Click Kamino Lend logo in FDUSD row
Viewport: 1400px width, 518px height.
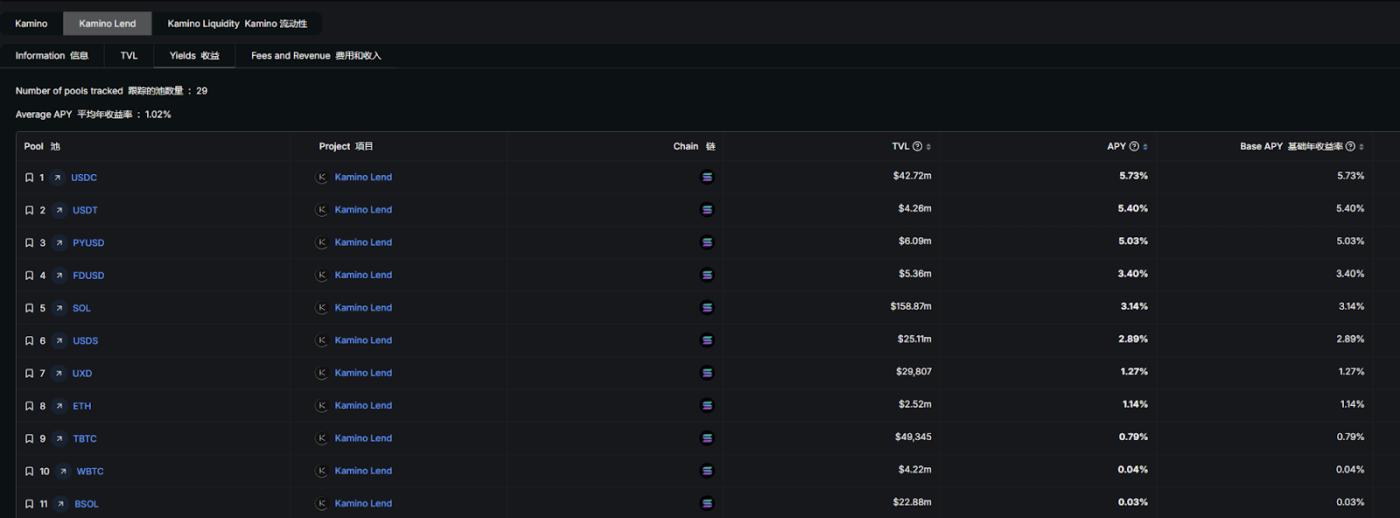point(322,275)
